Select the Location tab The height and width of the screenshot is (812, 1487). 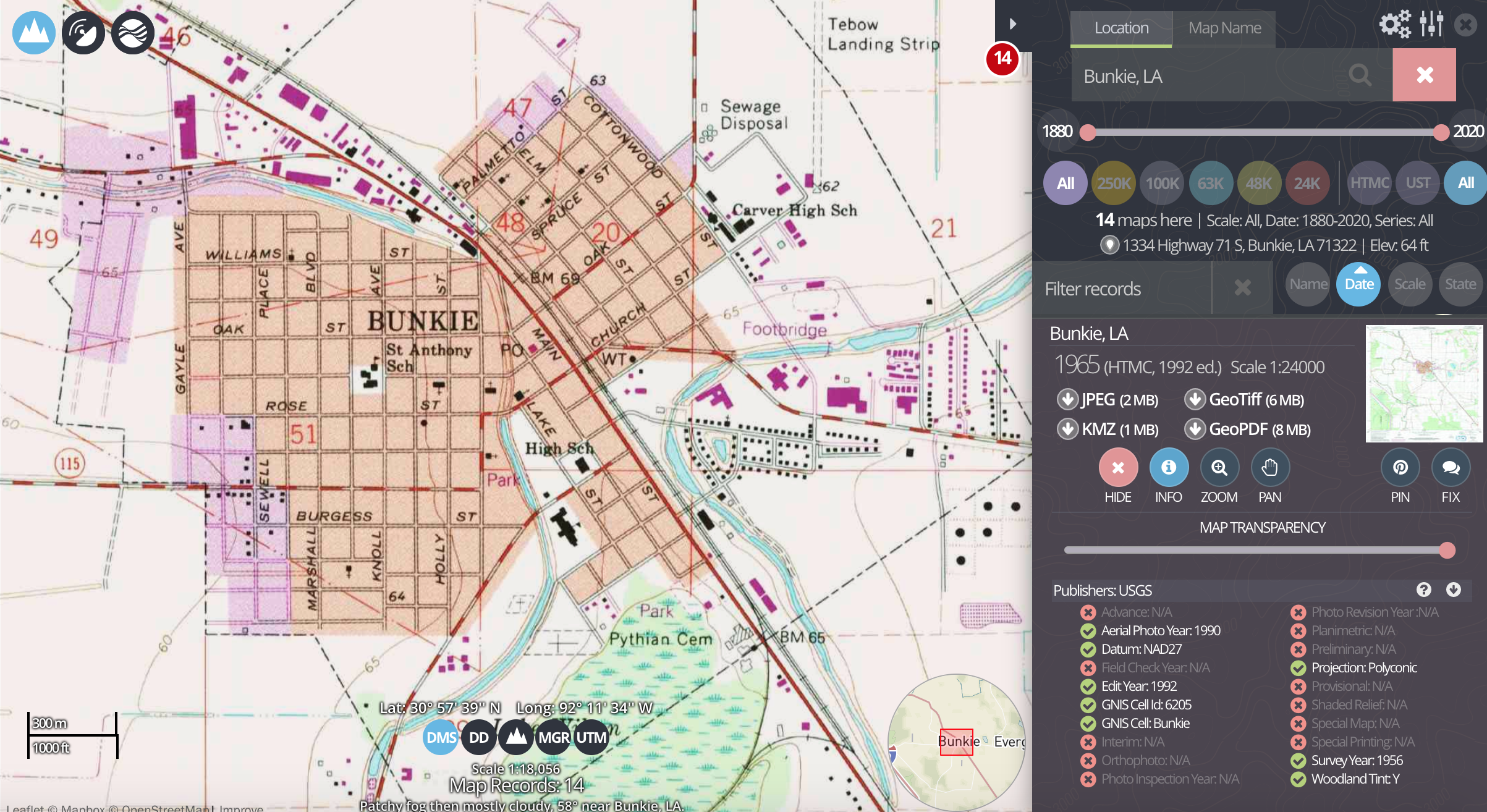click(x=1121, y=28)
